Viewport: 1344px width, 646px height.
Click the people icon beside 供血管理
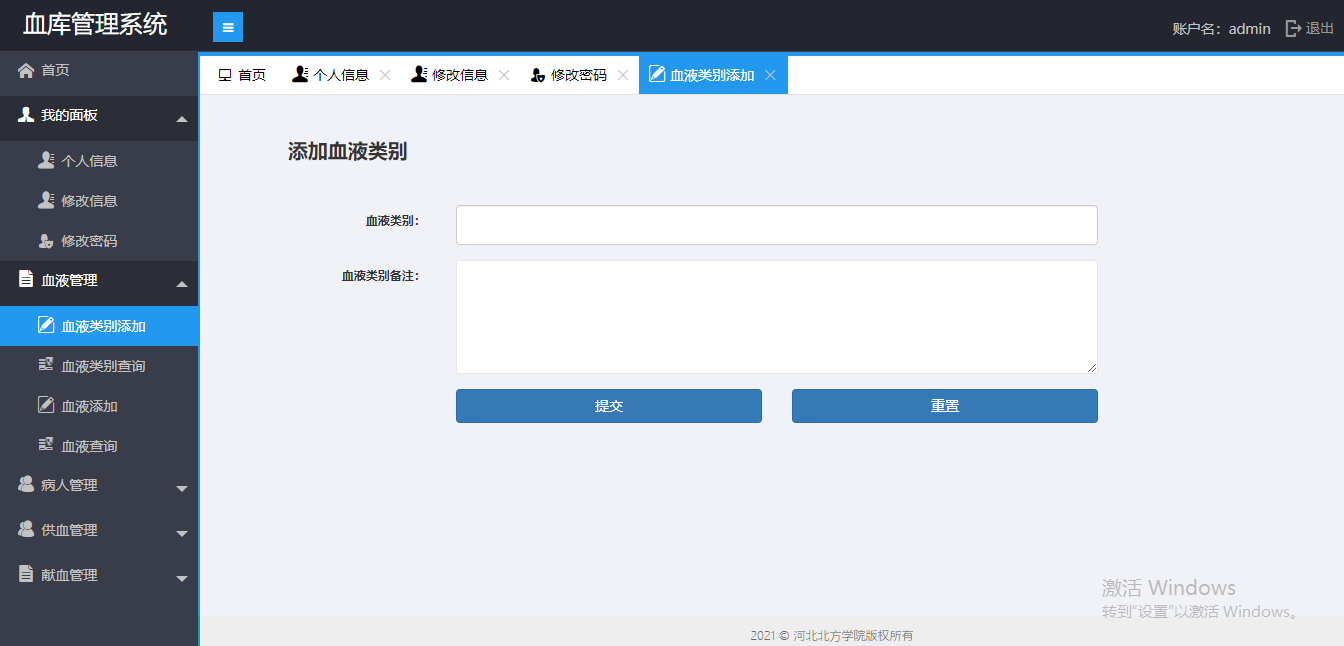tap(26, 529)
